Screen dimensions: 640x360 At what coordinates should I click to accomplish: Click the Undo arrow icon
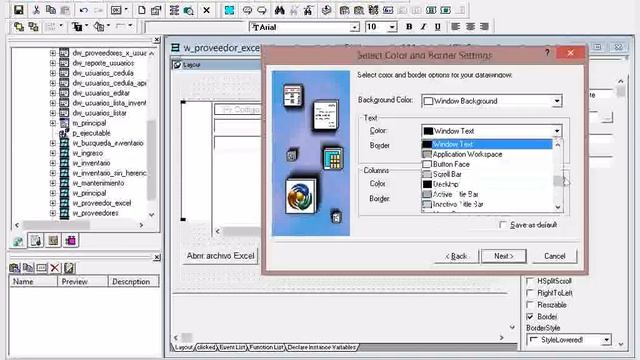tap(84, 10)
